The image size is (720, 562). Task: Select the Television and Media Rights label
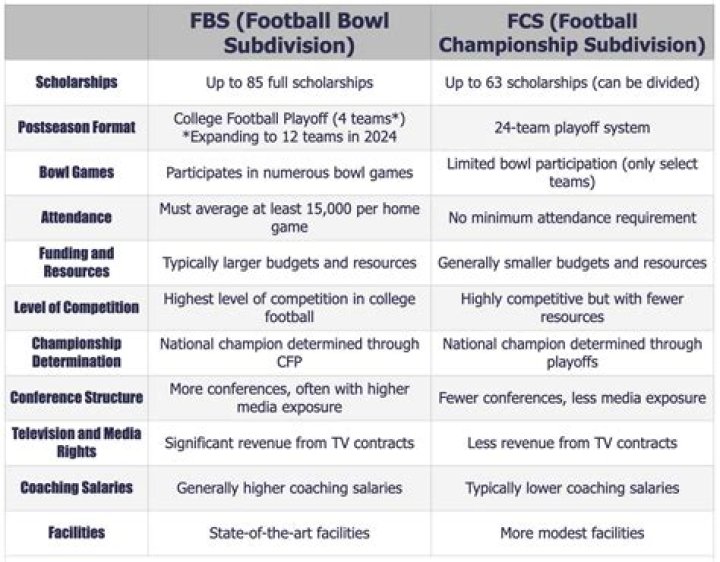click(76, 442)
